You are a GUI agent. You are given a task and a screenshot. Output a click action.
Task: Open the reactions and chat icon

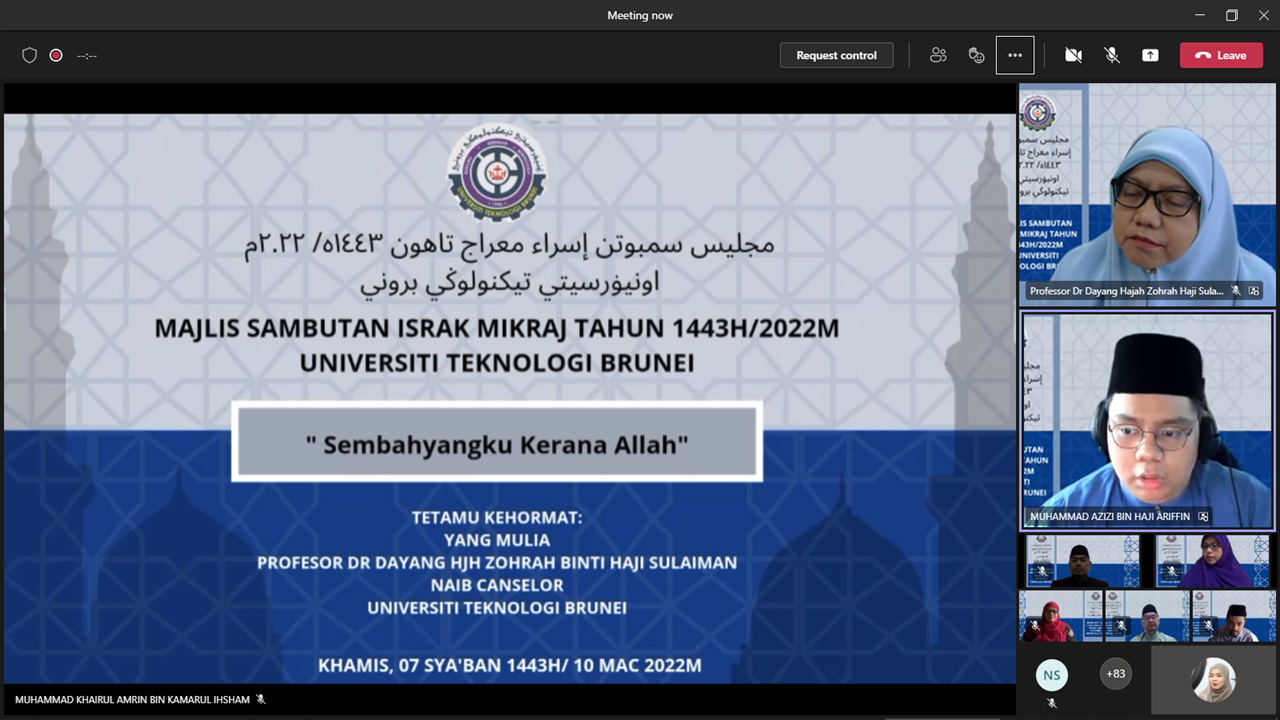pyautogui.click(x=977, y=55)
